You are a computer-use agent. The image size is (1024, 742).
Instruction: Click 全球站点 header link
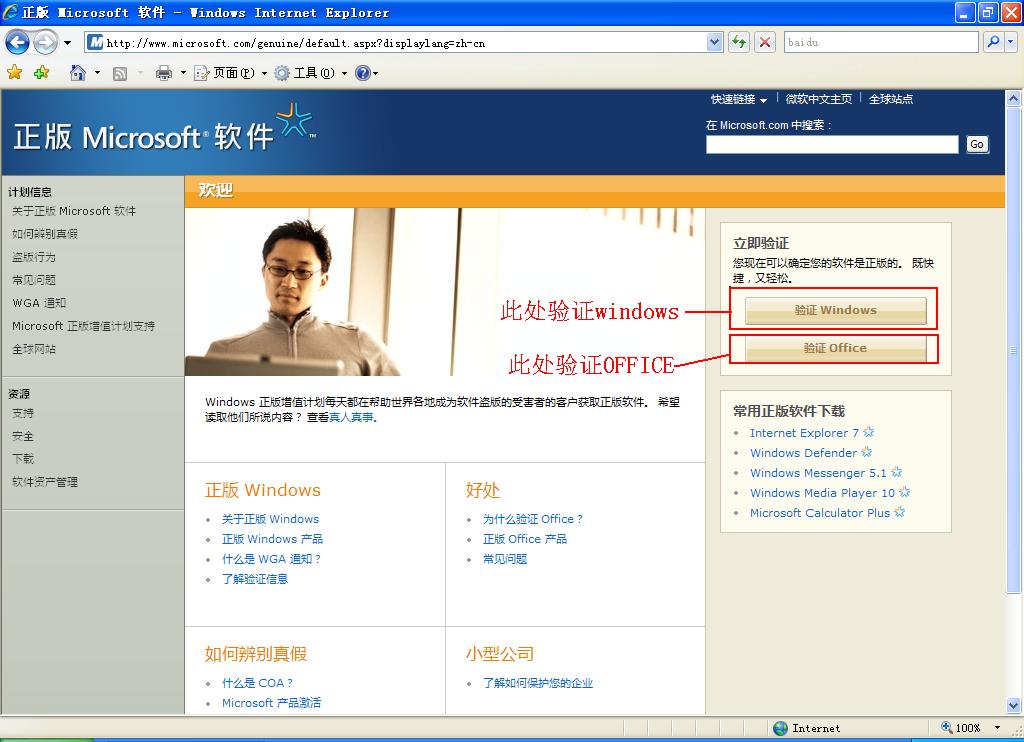(x=891, y=99)
